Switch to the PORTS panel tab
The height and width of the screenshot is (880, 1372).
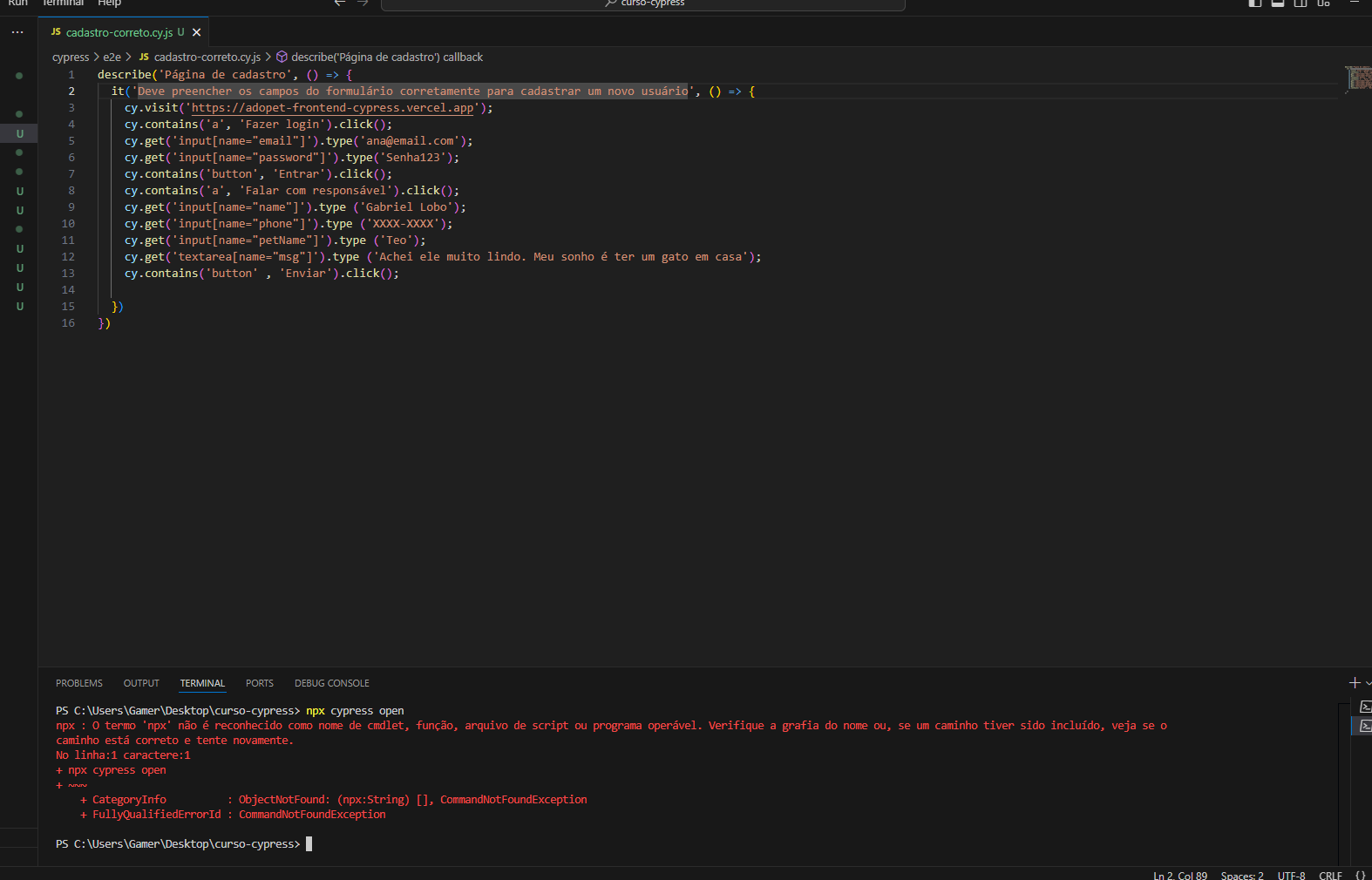pyautogui.click(x=260, y=683)
